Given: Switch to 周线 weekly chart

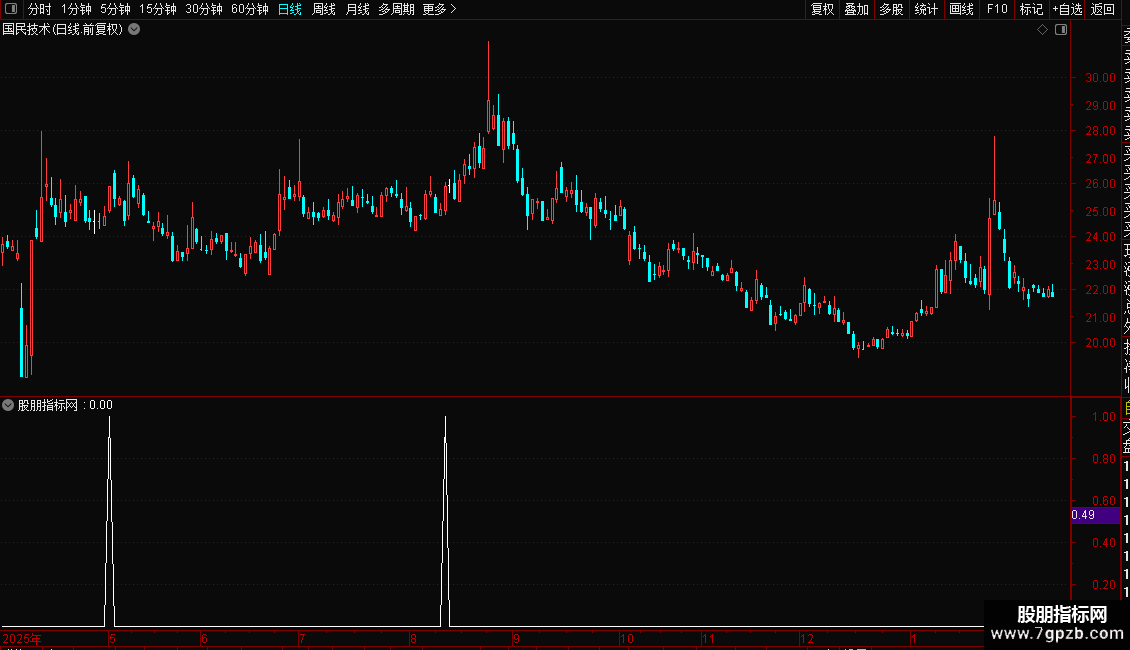Looking at the screenshot, I should (x=324, y=9).
